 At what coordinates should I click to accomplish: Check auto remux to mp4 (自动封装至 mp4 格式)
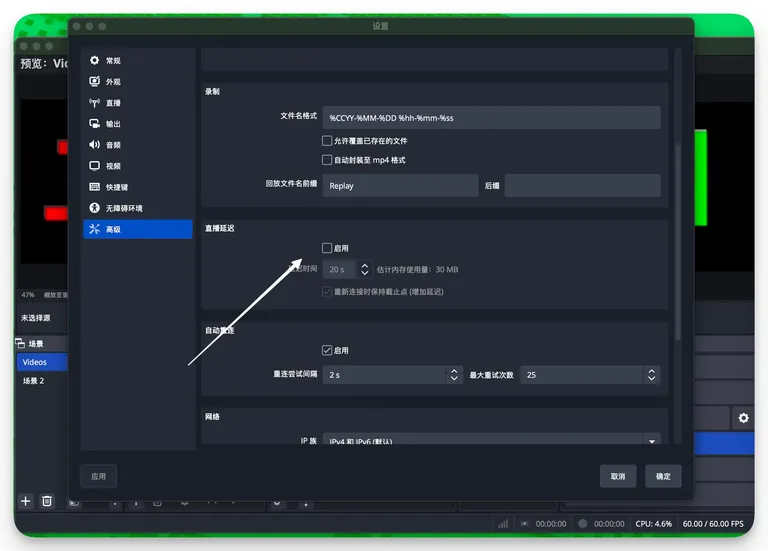327,160
